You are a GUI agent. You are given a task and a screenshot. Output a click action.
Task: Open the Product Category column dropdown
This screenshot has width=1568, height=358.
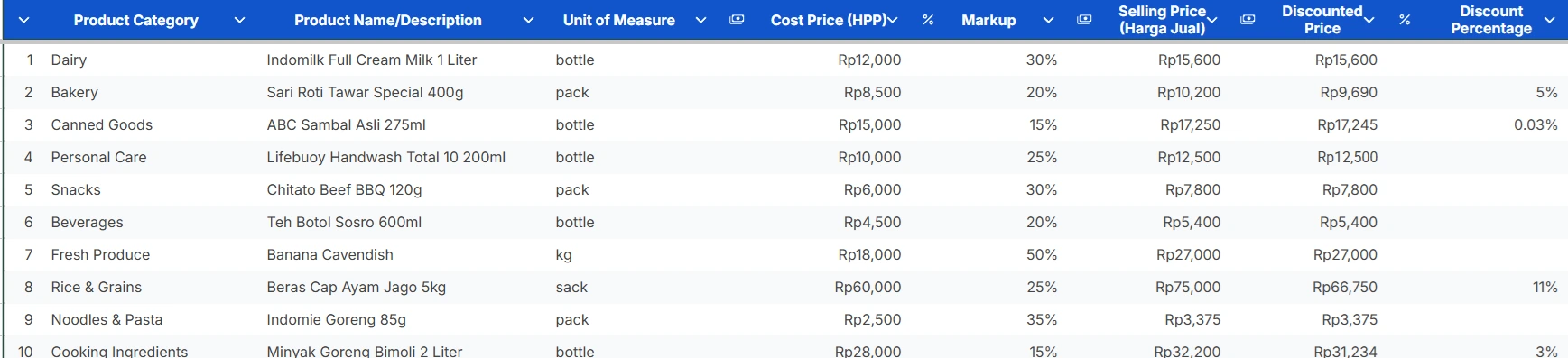point(239,20)
